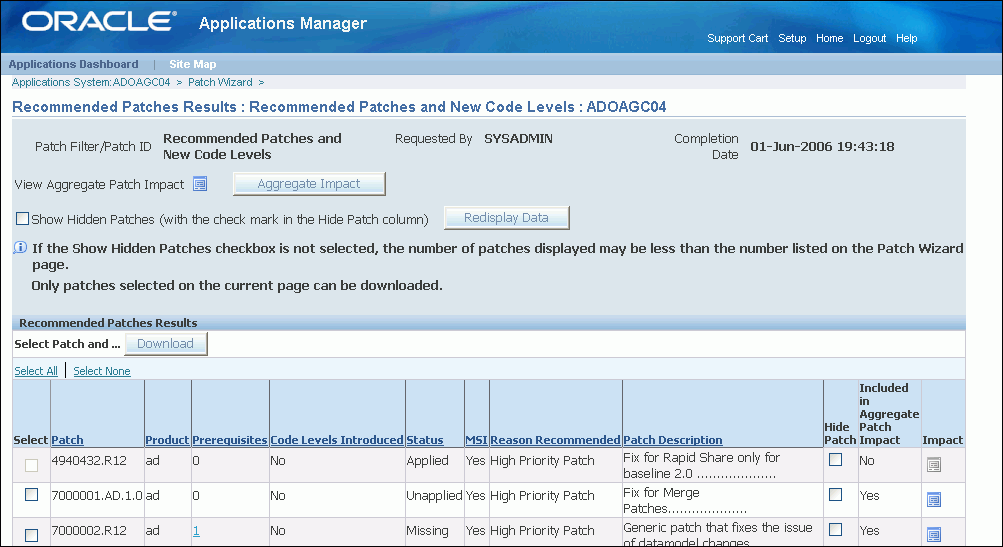Click completion date 01-Jun-2006 19:43:18

pyautogui.click(x=822, y=147)
